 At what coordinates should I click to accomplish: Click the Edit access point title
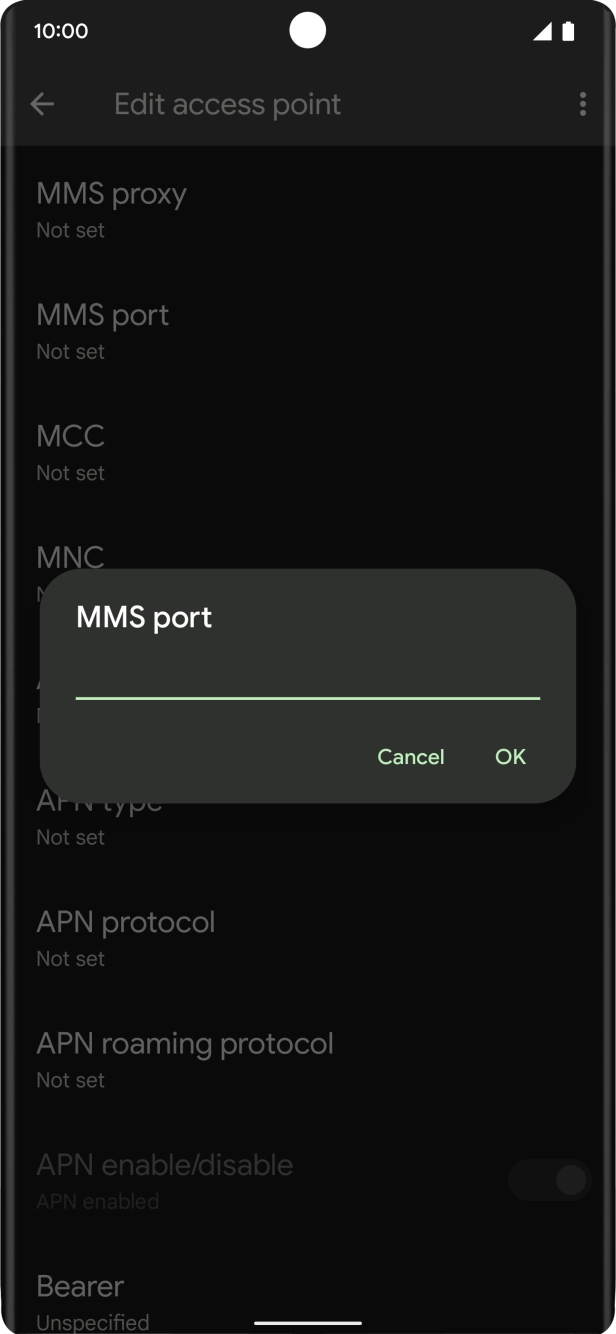click(x=227, y=104)
